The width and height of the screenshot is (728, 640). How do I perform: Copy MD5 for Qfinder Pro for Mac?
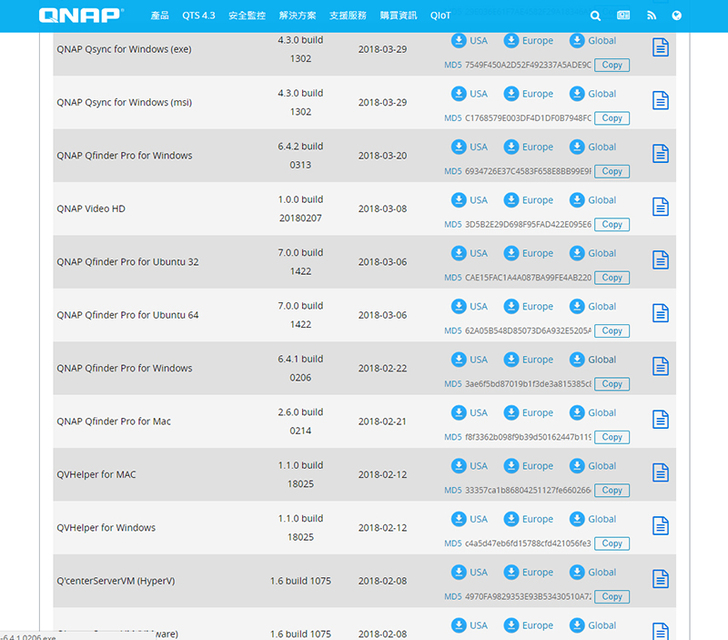pos(612,438)
